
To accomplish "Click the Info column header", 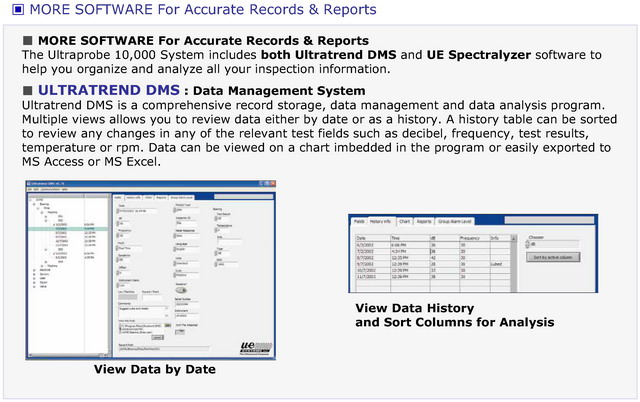I will (x=500, y=238).
